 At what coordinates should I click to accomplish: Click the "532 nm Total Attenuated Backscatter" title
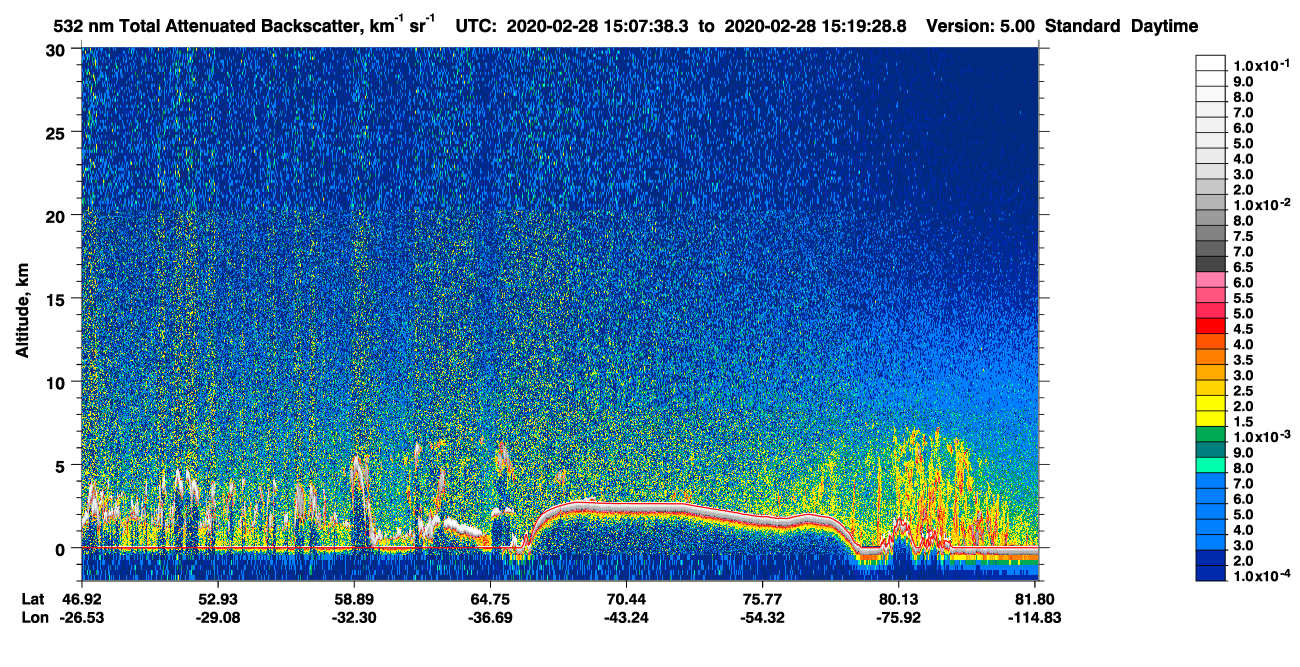click(209, 26)
